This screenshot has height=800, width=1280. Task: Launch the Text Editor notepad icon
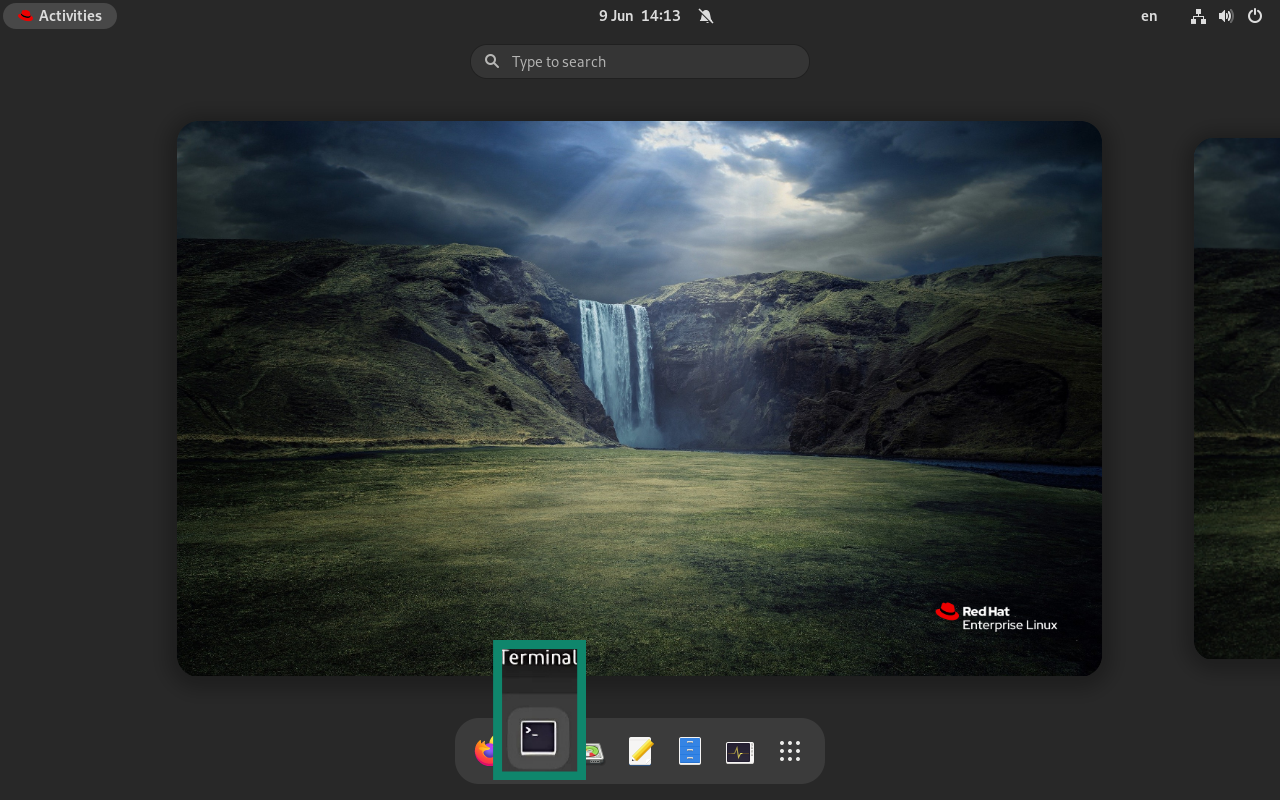pyautogui.click(x=640, y=751)
